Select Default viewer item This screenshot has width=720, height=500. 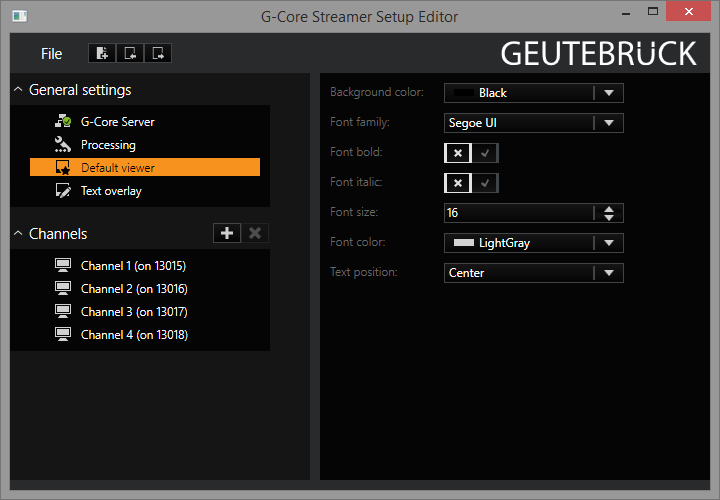coord(145,167)
